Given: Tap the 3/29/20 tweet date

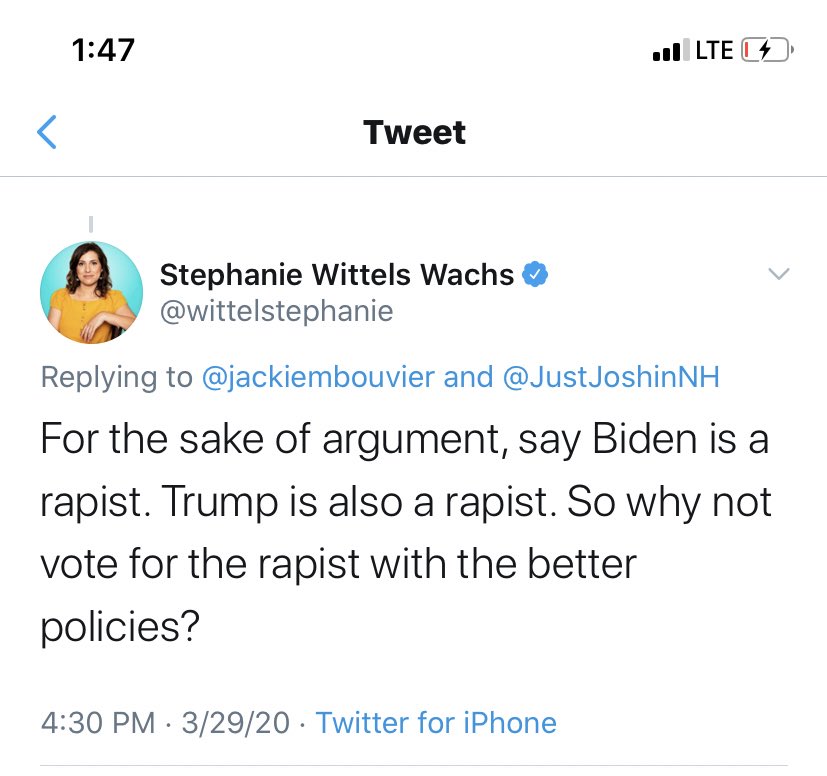Looking at the screenshot, I should pos(236,722).
